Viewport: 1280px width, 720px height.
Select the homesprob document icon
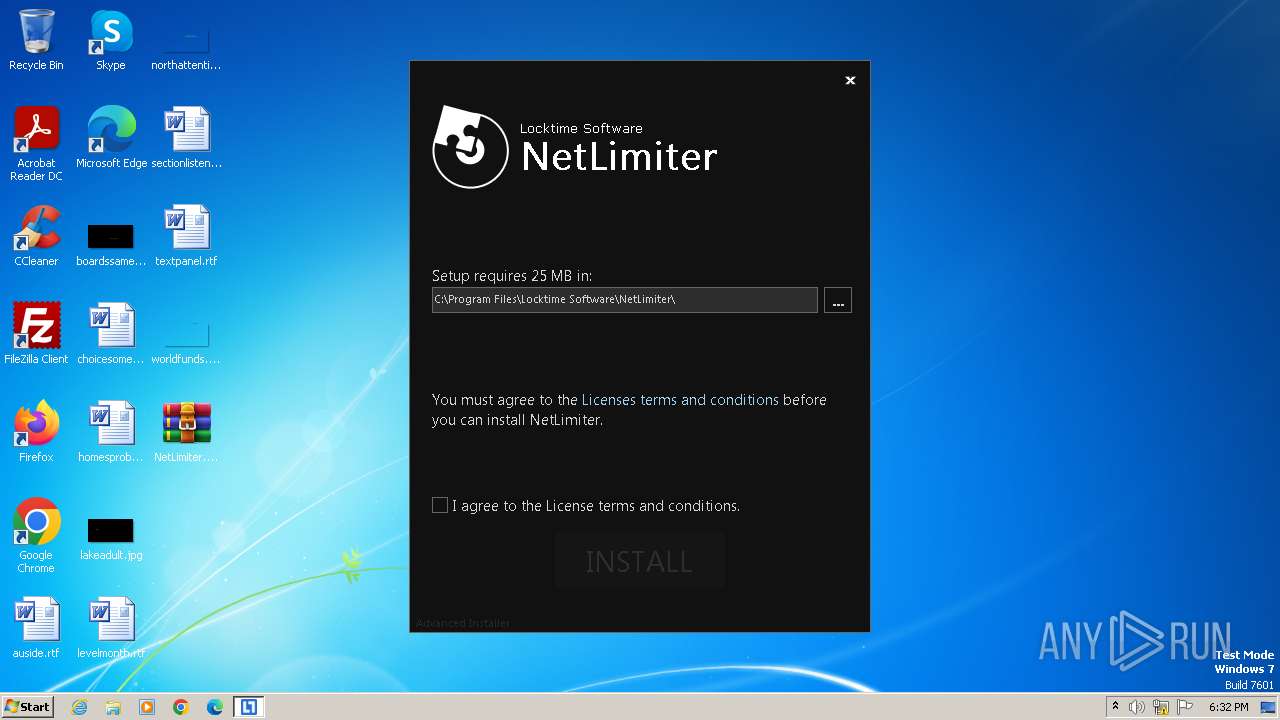coord(111,432)
